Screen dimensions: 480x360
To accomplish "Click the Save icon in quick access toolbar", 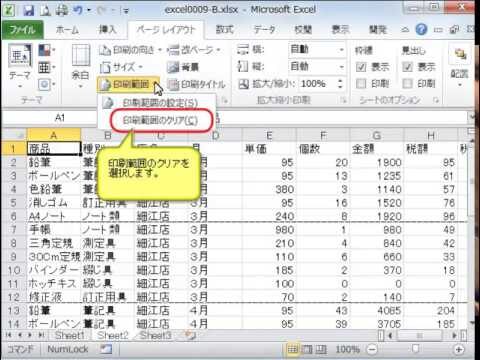I will (x=29, y=10).
